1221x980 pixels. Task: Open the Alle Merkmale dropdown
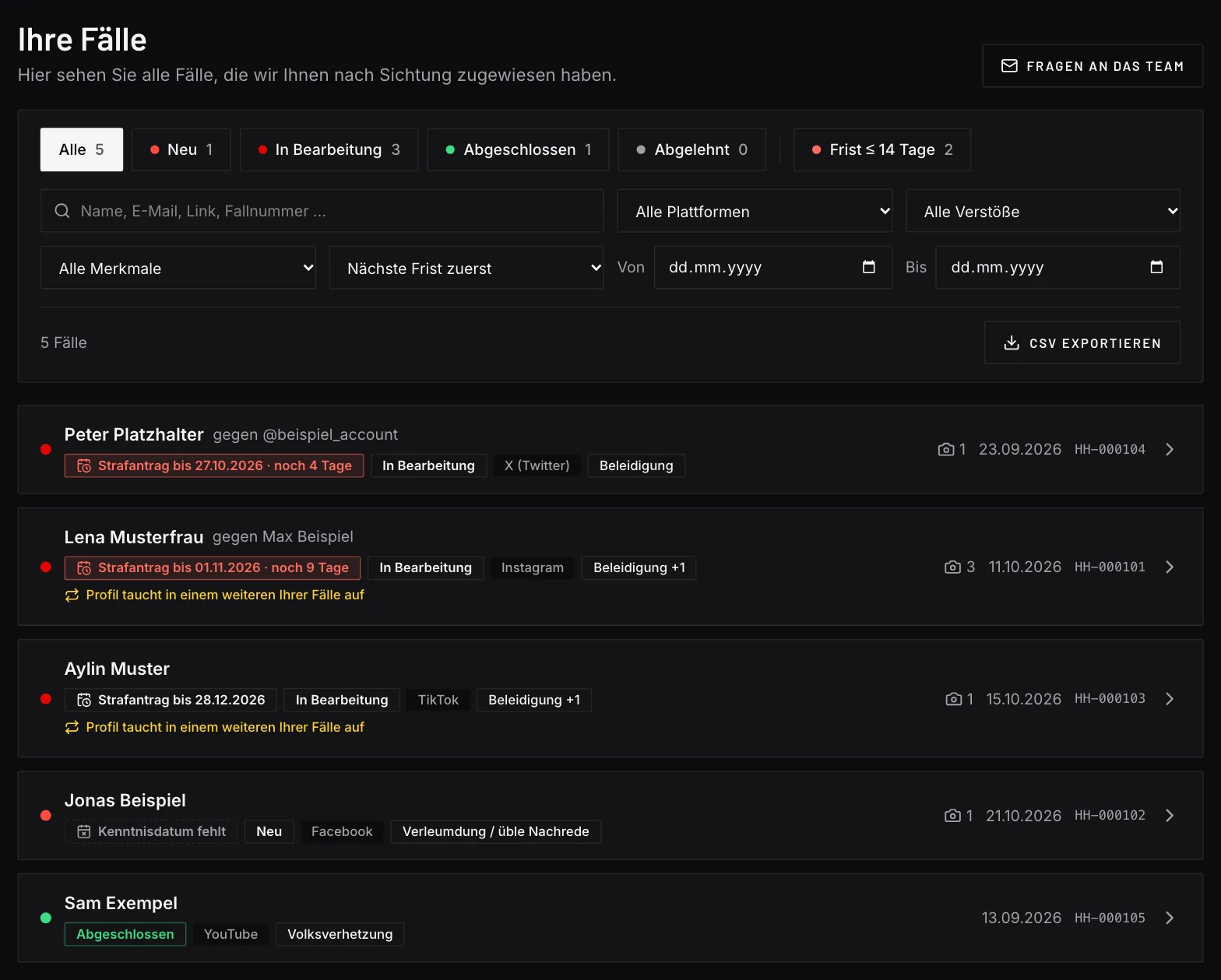pos(178,268)
